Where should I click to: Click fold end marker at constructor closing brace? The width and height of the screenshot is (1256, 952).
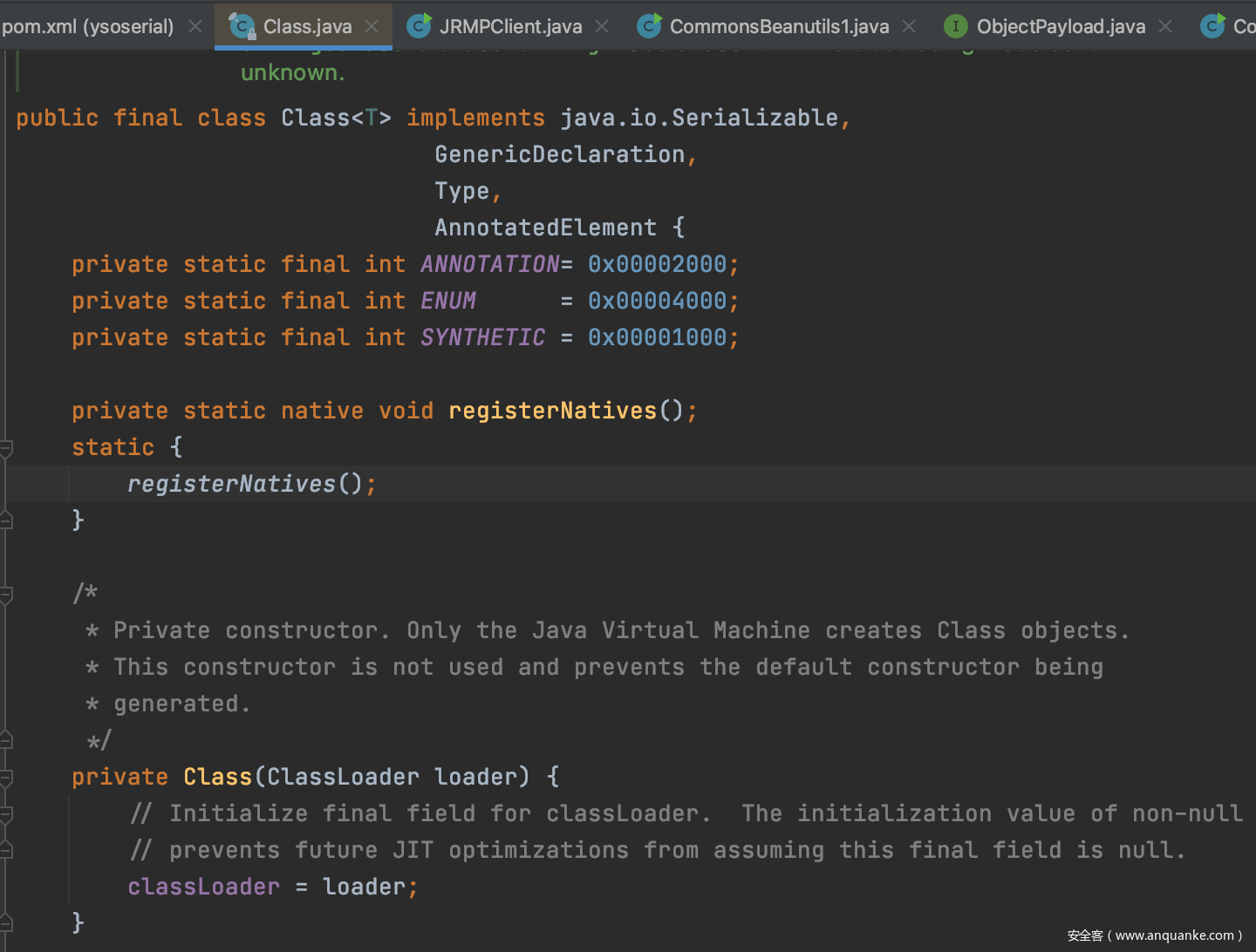click(x=6, y=922)
